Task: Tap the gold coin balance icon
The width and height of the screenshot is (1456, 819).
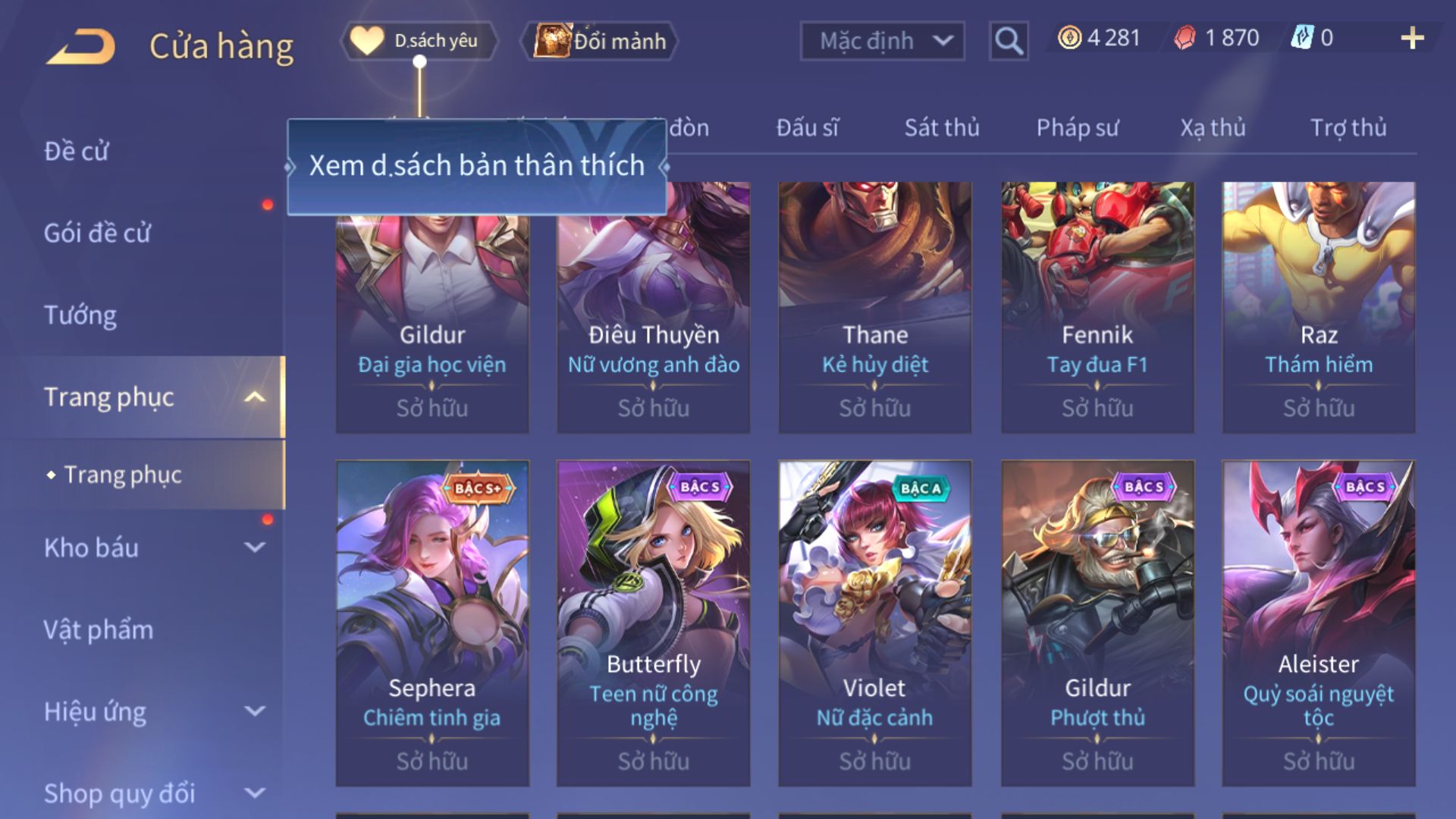Action: [x=1069, y=38]
